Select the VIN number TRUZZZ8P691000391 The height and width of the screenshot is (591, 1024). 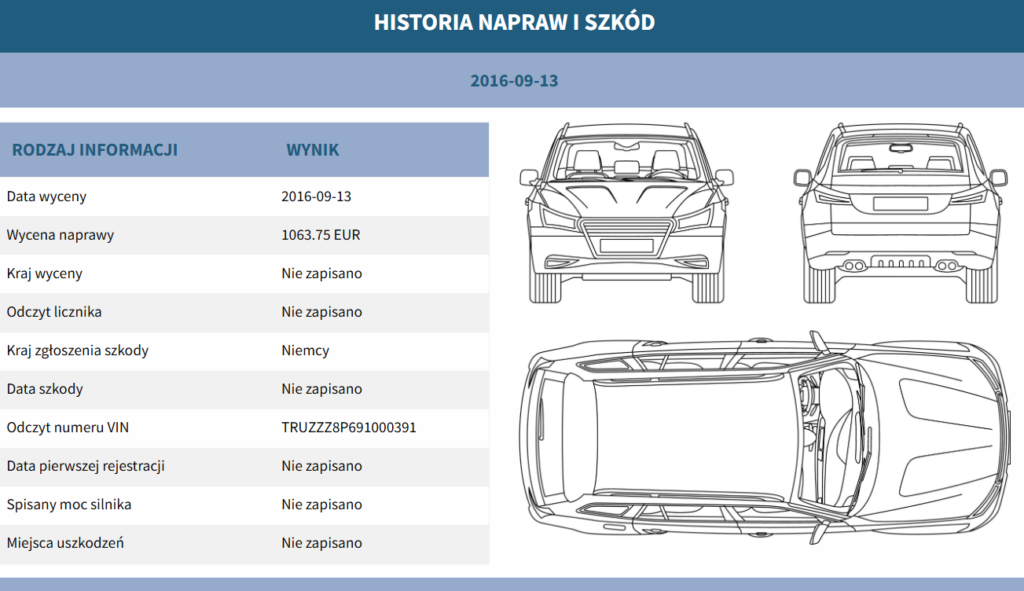coord(349,428)
